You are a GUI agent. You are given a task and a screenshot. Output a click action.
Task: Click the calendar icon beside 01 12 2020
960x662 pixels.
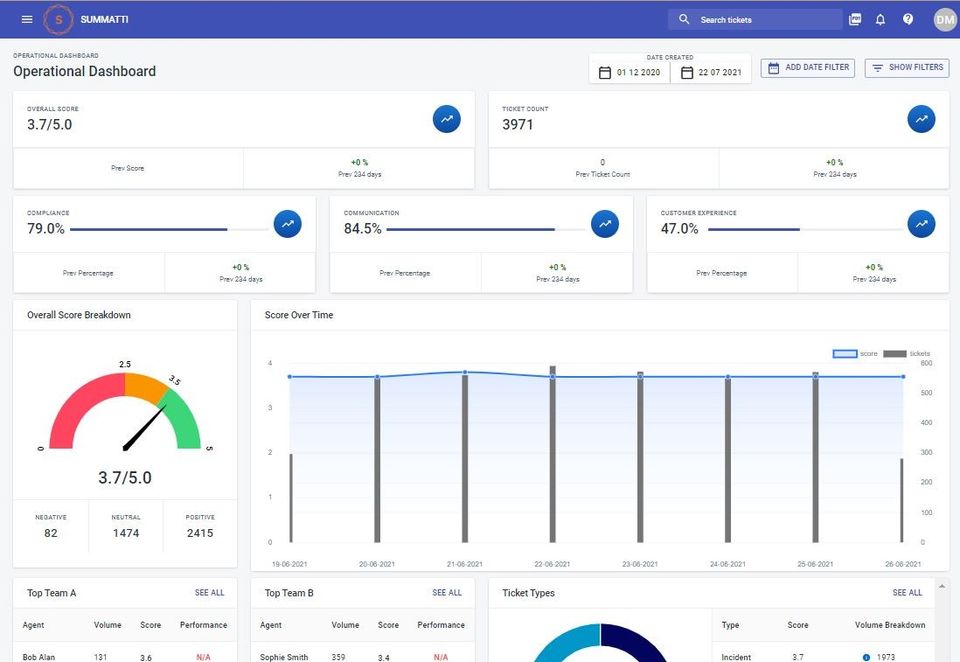coord(604,72)
